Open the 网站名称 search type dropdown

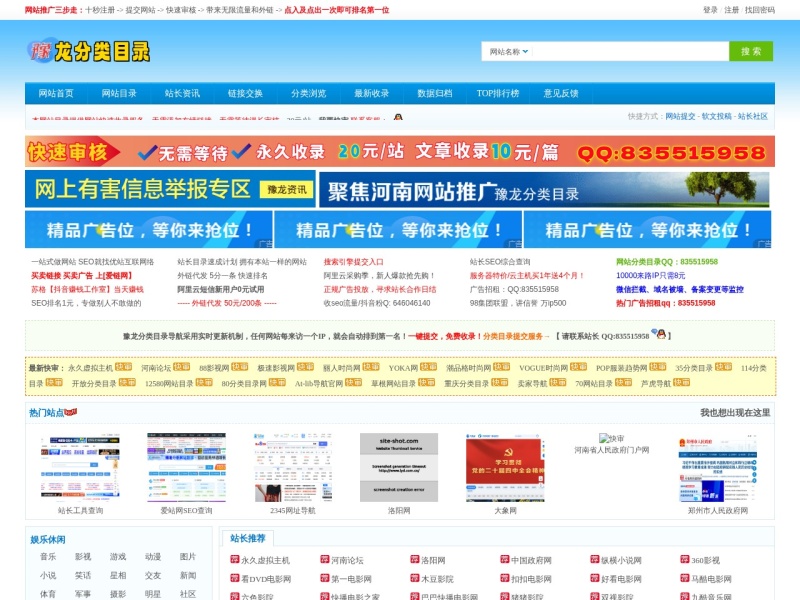[509, 52]
